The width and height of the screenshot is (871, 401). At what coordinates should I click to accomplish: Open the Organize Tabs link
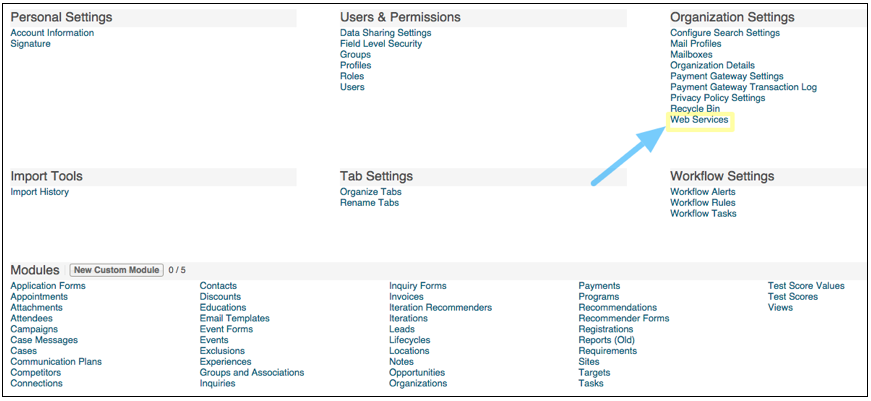coord(371,192)
